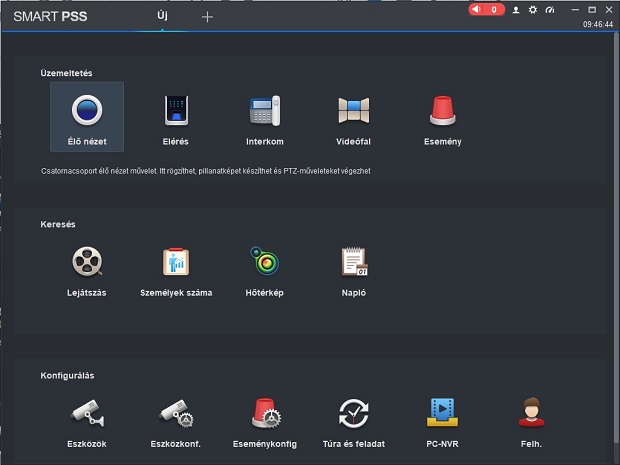Switch to the Új tab
Screen dimensions: 620x465
coord(162,16)
